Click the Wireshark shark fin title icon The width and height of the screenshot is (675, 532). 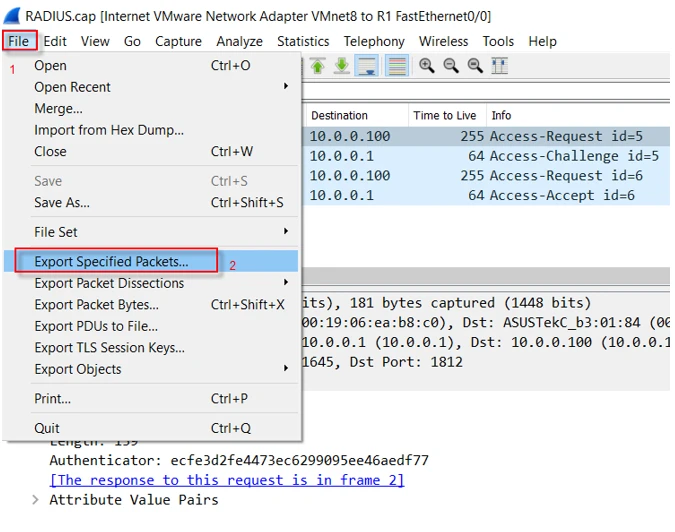12,16
